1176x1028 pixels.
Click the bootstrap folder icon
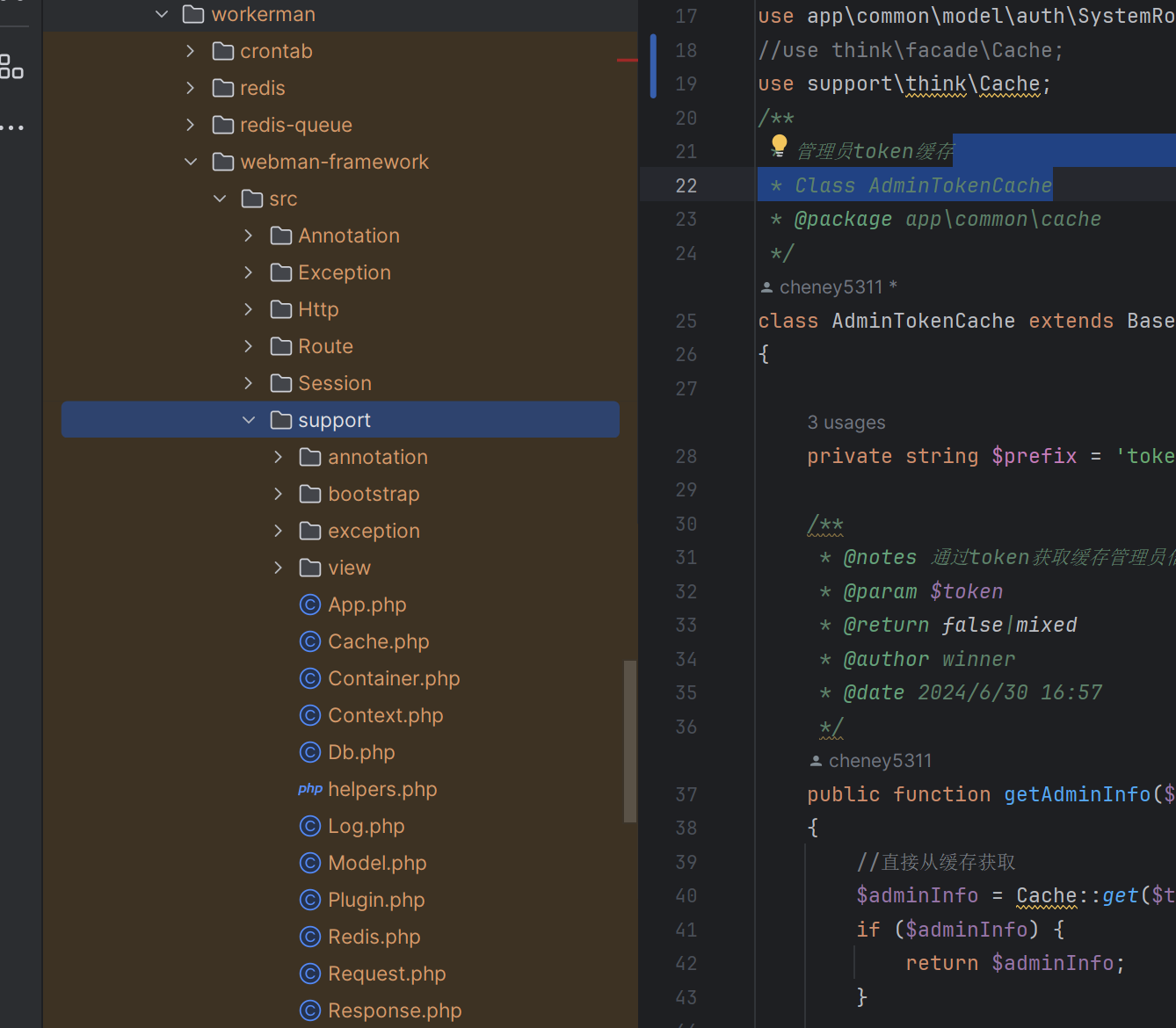[310, 494]
